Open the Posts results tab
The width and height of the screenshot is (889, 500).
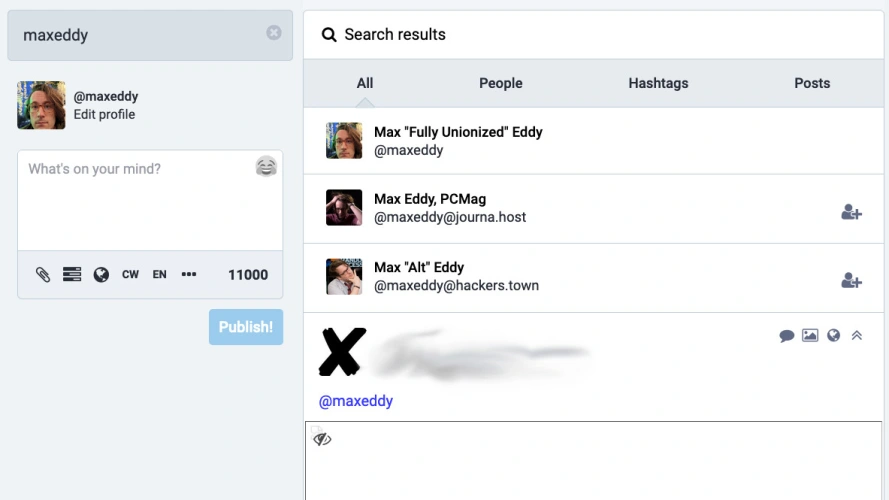(812, 83)
